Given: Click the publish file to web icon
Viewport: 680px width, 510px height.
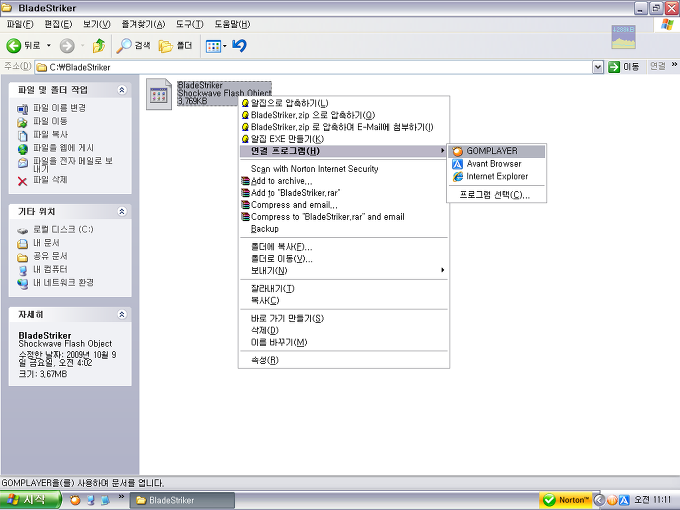Looking at the screenshot, I should 23,149.
